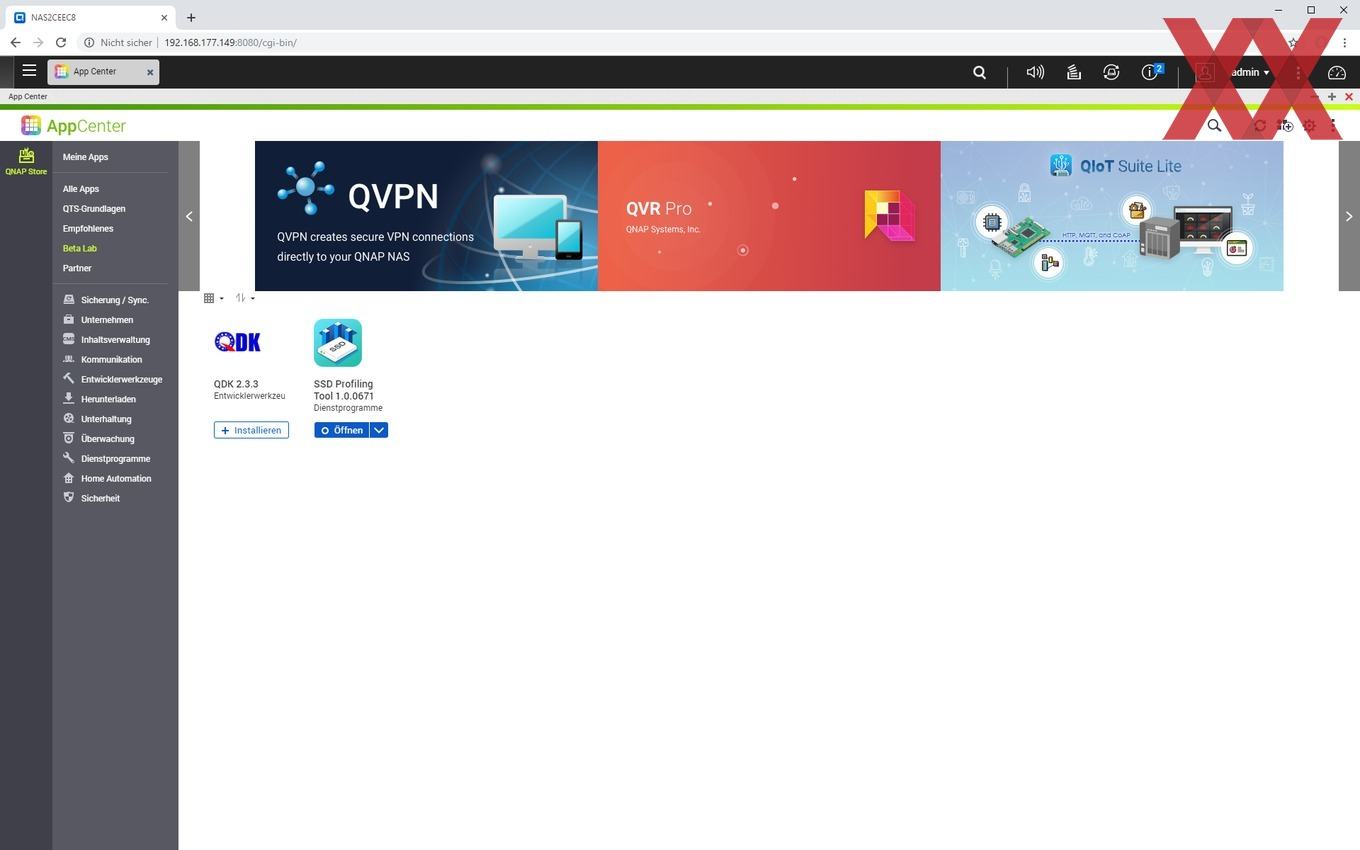Image resolution: width=1360 pixels, height=850 pixels.
Task: Select QTS-Grundlagen in sidebar
Action: pyautogui.click(x=94, y=209)
